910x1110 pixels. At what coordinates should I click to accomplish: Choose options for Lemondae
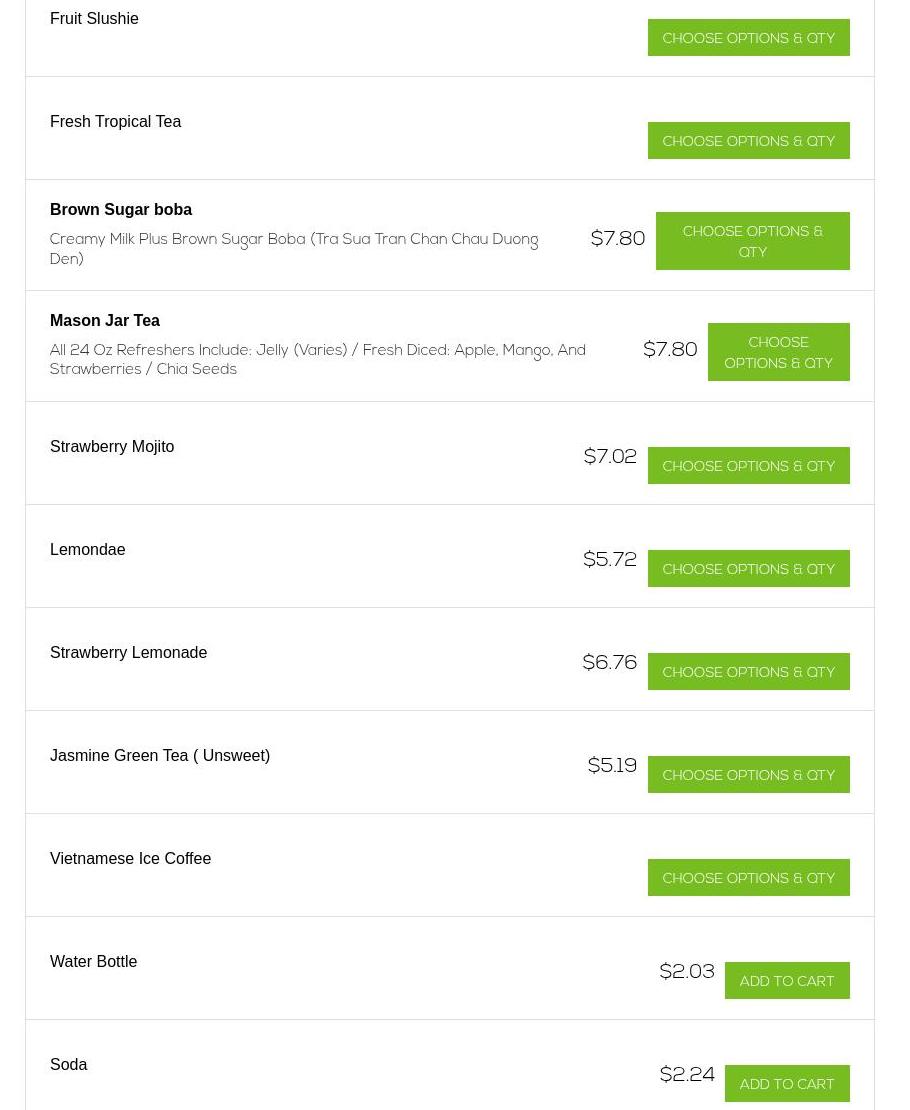(x=748, y=569)
